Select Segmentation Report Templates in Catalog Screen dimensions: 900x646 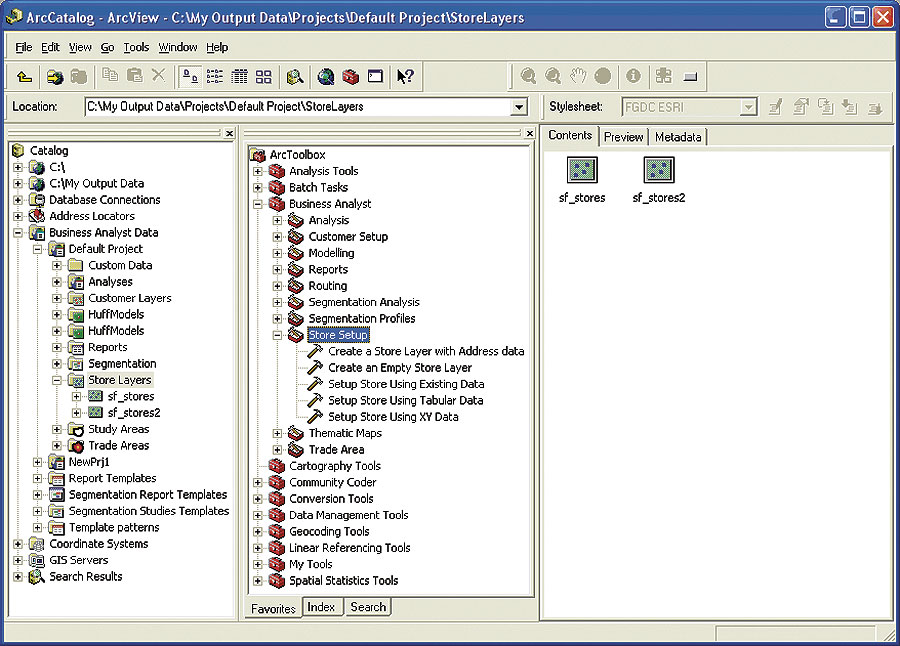[148, 494]
